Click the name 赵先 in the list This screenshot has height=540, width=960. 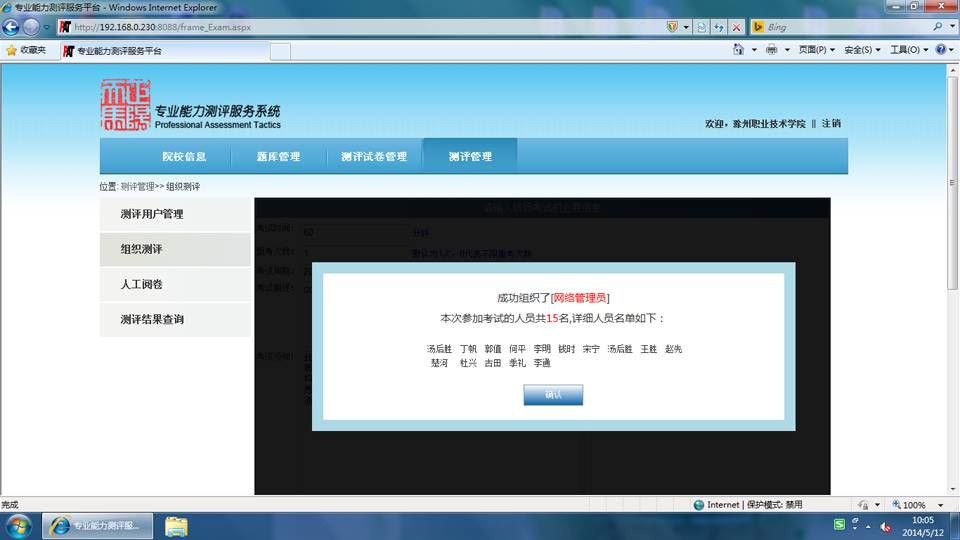673,349
